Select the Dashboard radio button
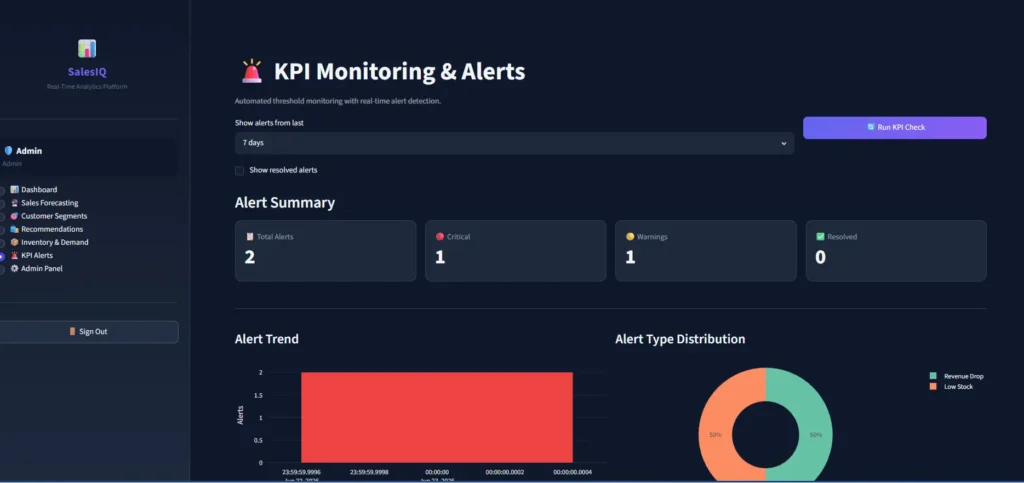Viewport: 1024px width, 483px height. coord(2,191)
